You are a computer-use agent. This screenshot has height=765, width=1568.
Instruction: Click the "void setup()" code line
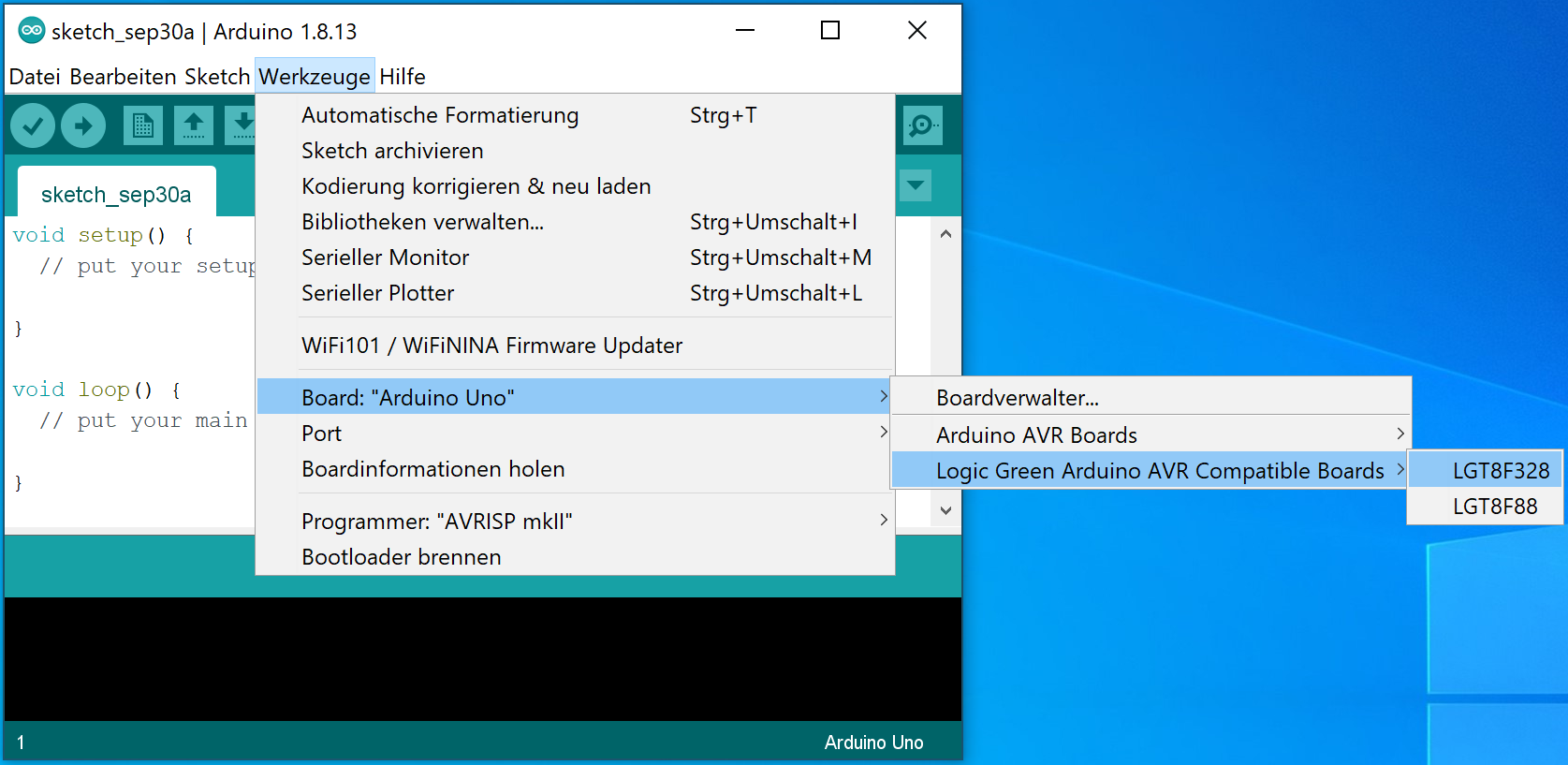pos(103,235)
